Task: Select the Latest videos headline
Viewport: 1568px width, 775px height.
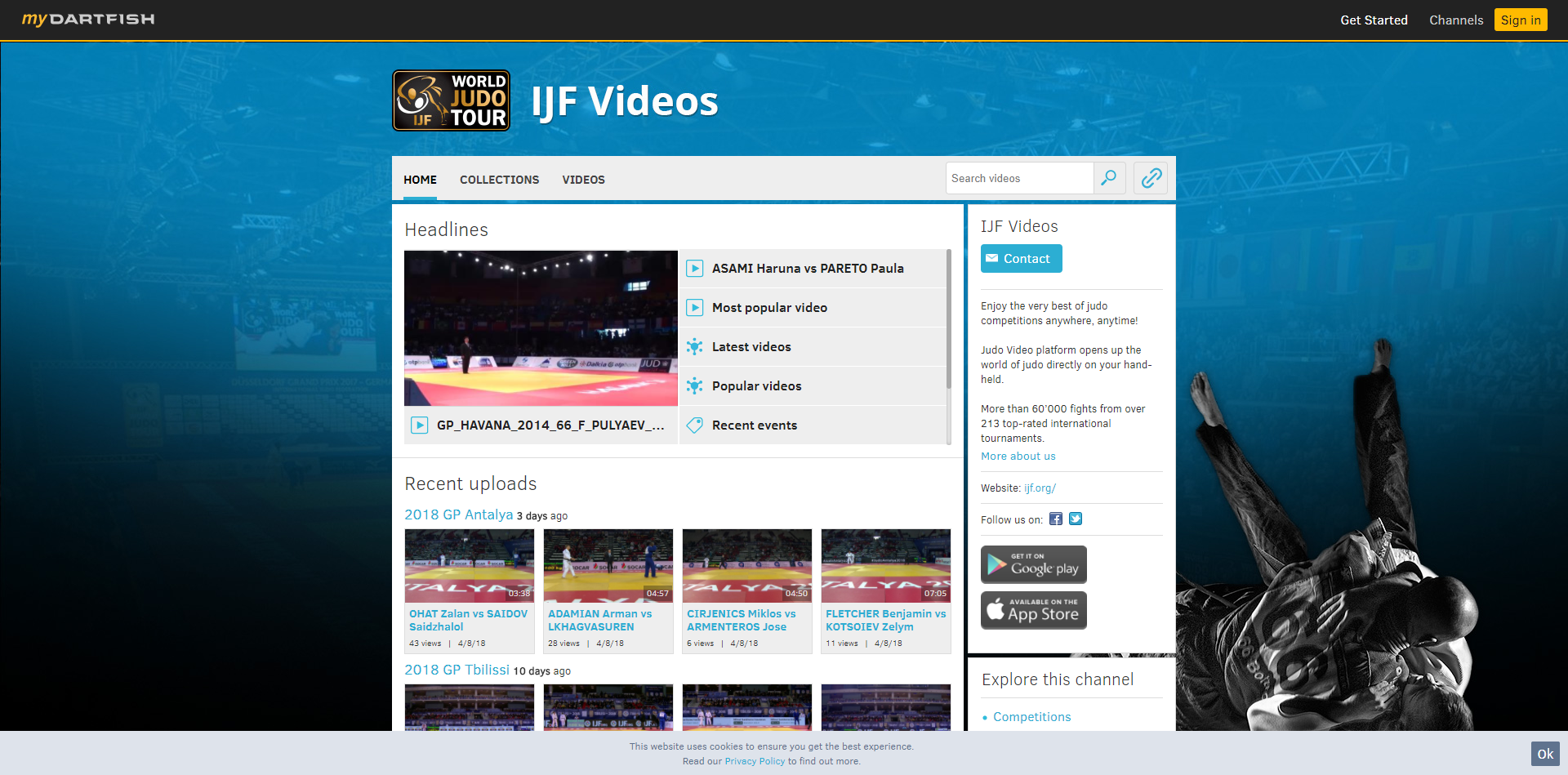Action: [813, 347]
